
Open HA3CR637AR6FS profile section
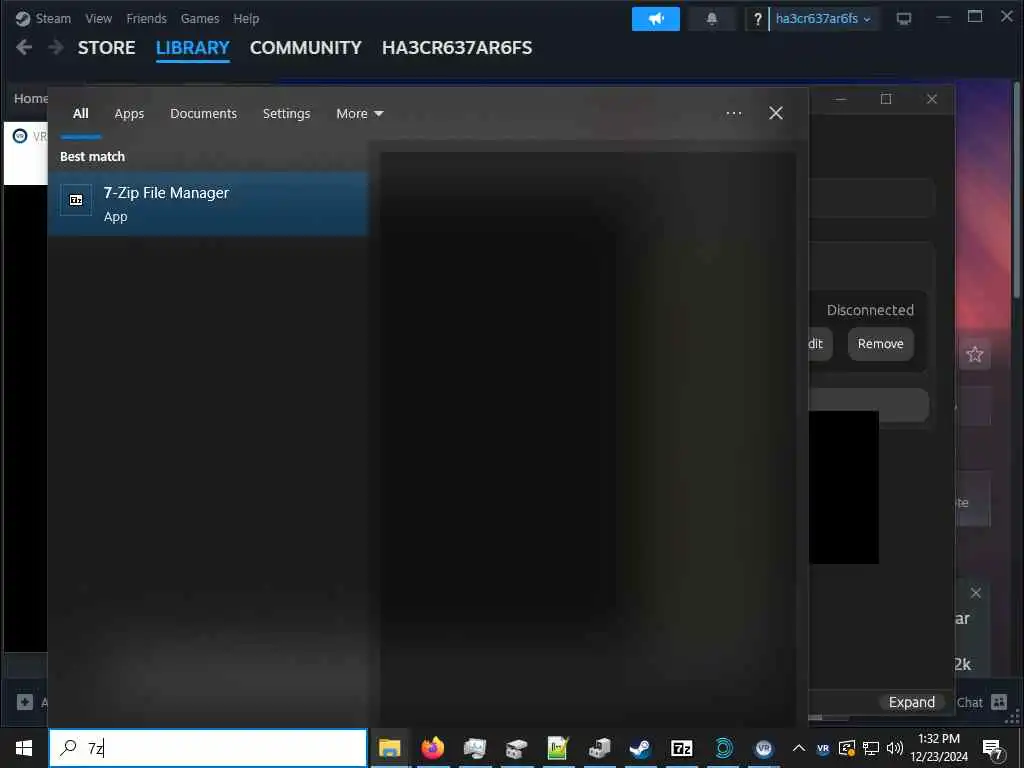pyautogui.click(x=457, y=48)
